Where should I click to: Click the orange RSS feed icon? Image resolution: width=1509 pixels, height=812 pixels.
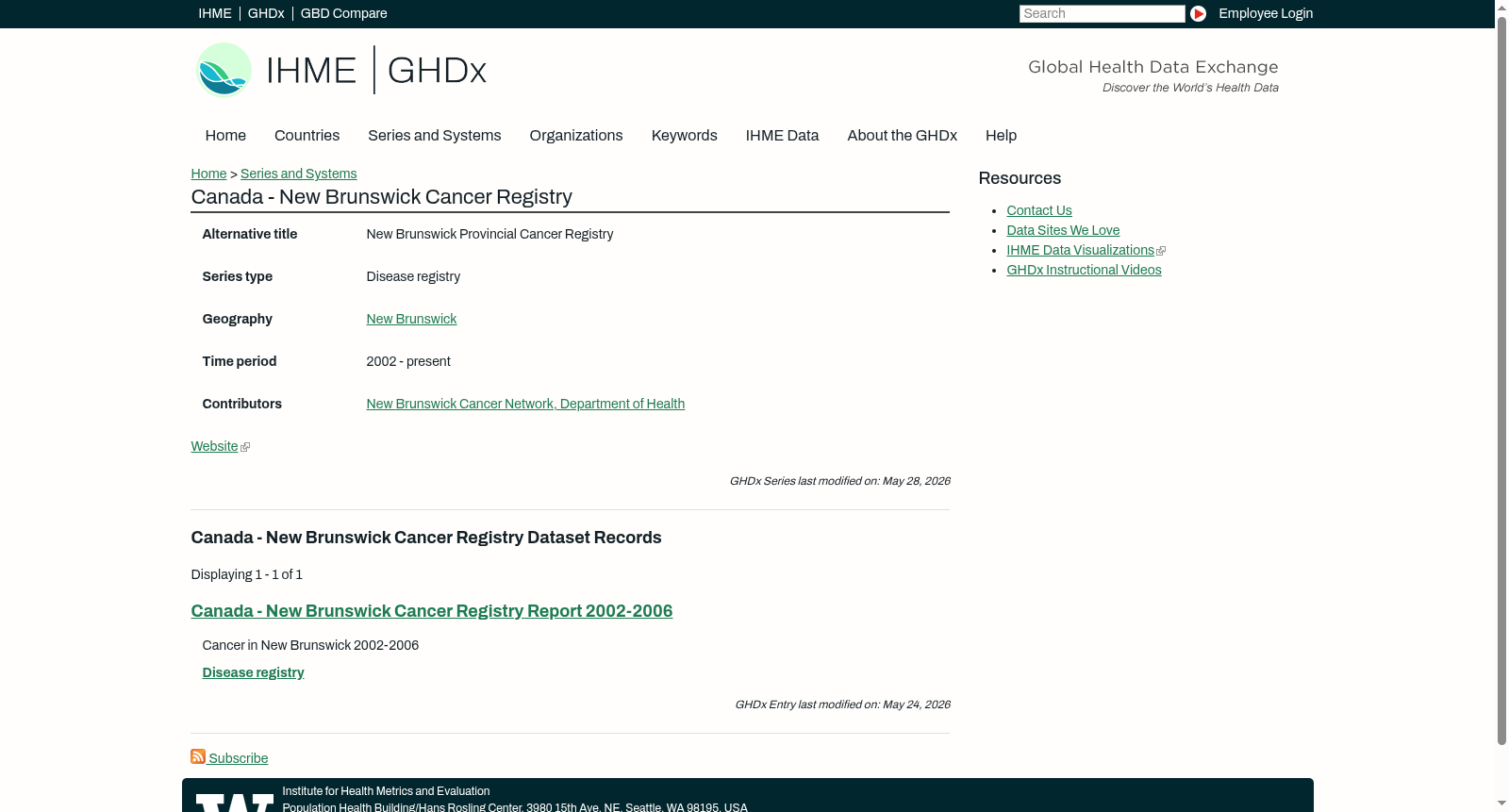tap(198, 756)
